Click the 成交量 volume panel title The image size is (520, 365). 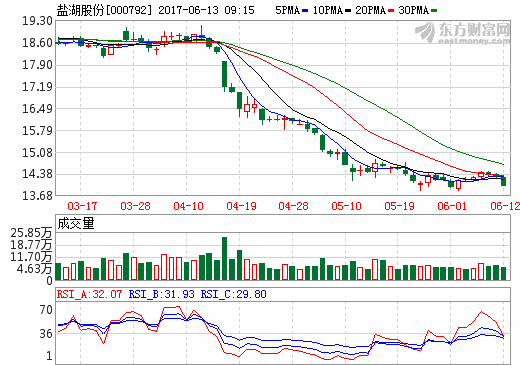tap(76, 224)
